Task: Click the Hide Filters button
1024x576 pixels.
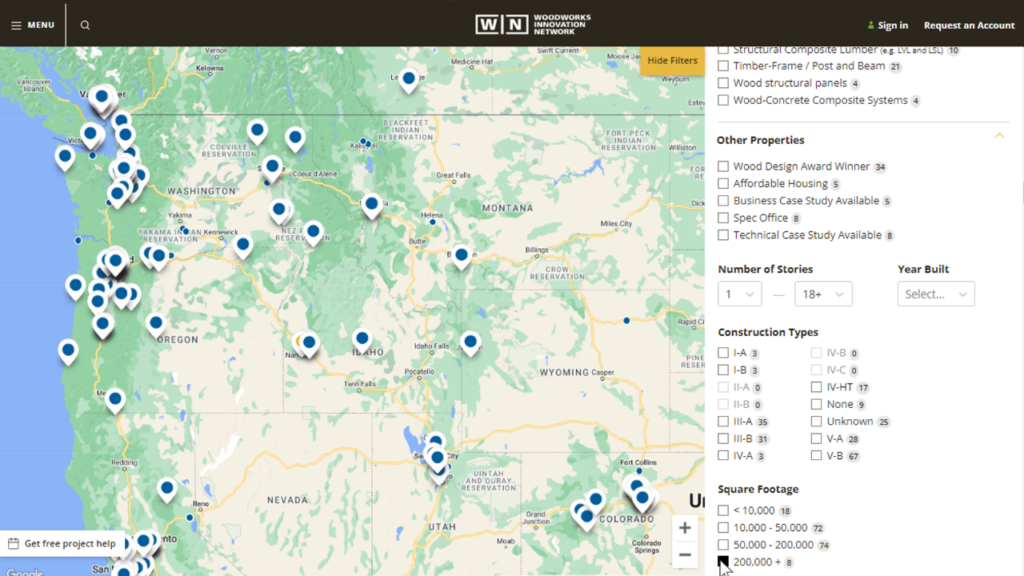Action: pyautogui.click(x=671, y=60)
